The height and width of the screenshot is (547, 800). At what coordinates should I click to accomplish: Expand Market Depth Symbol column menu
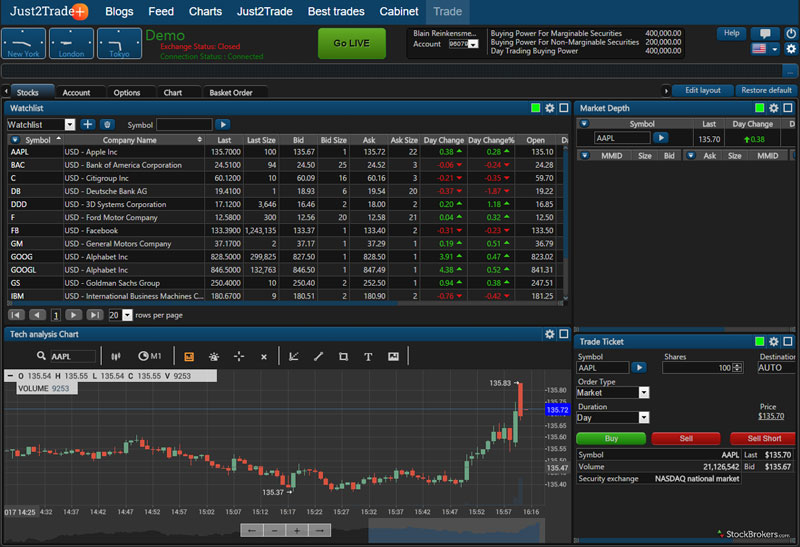click(584, 123)
